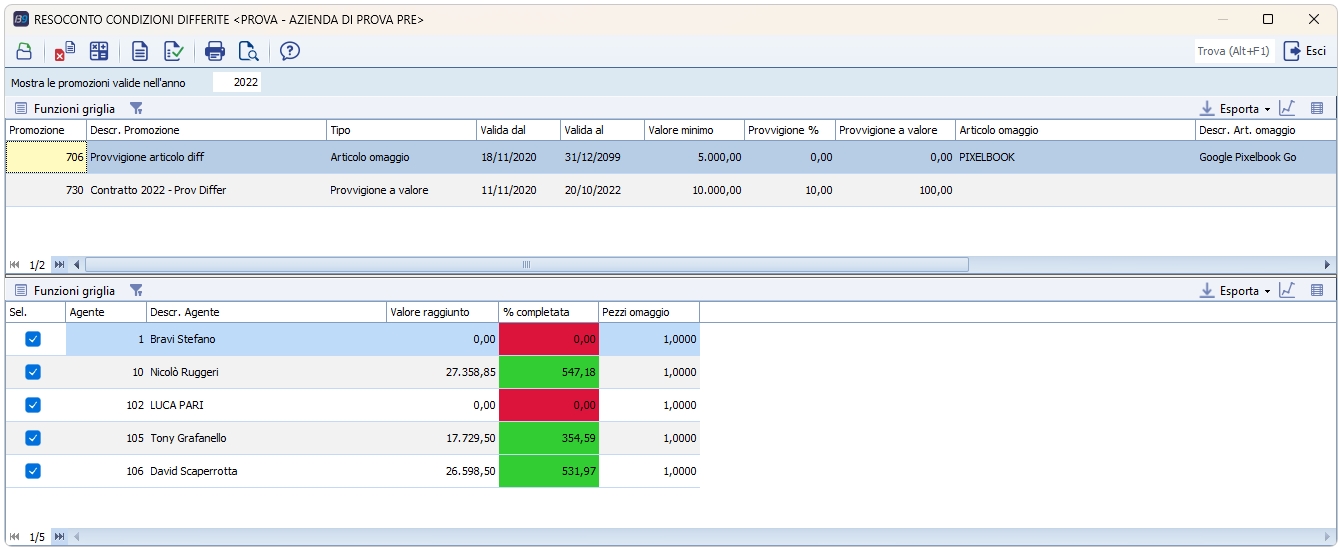Toggle the checkbox for Nicolò Ruggeri
1340x548 pixels.
[x=33, y=372]
